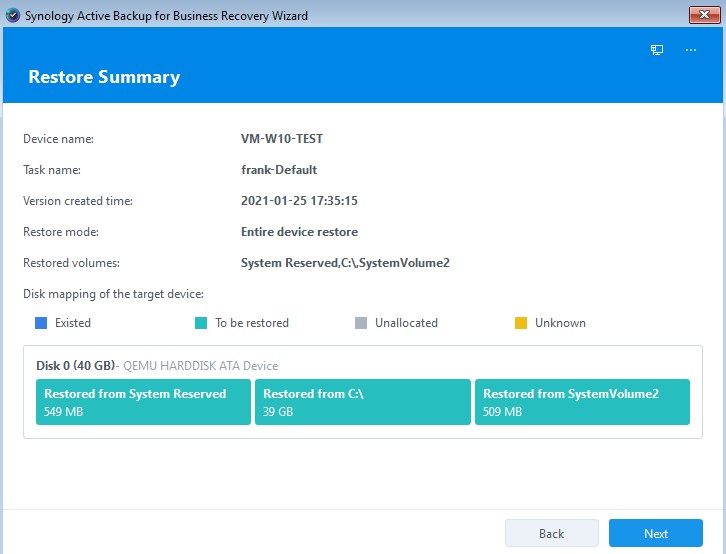Click the Device name label
726x554 pixels.
click(x=58, y=139)
